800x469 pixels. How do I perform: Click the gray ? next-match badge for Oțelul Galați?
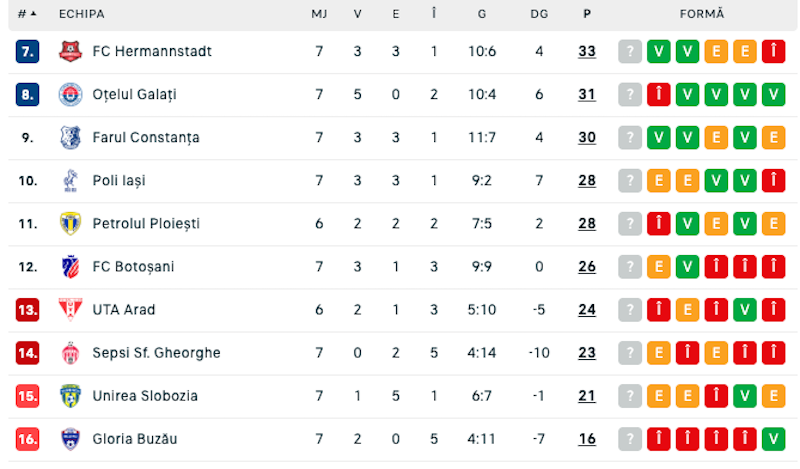tap(630, 94)
